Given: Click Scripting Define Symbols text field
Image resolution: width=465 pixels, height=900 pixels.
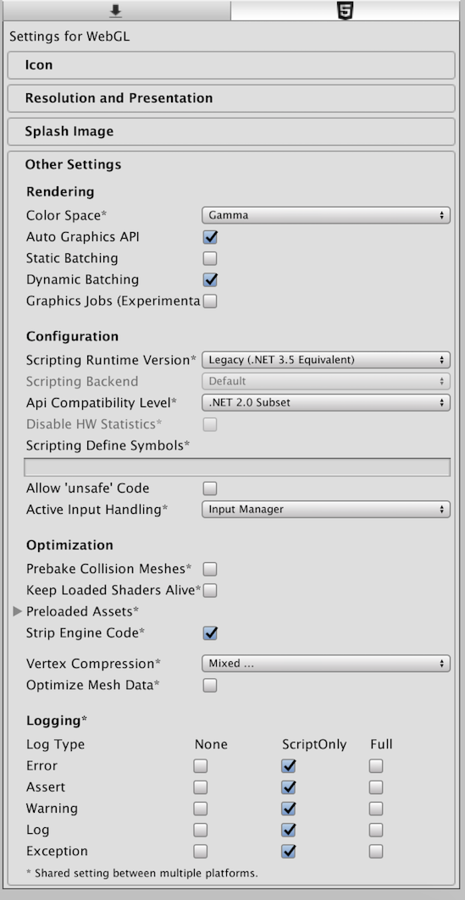Looking at the screenshot, I should [x=237, y=467].
